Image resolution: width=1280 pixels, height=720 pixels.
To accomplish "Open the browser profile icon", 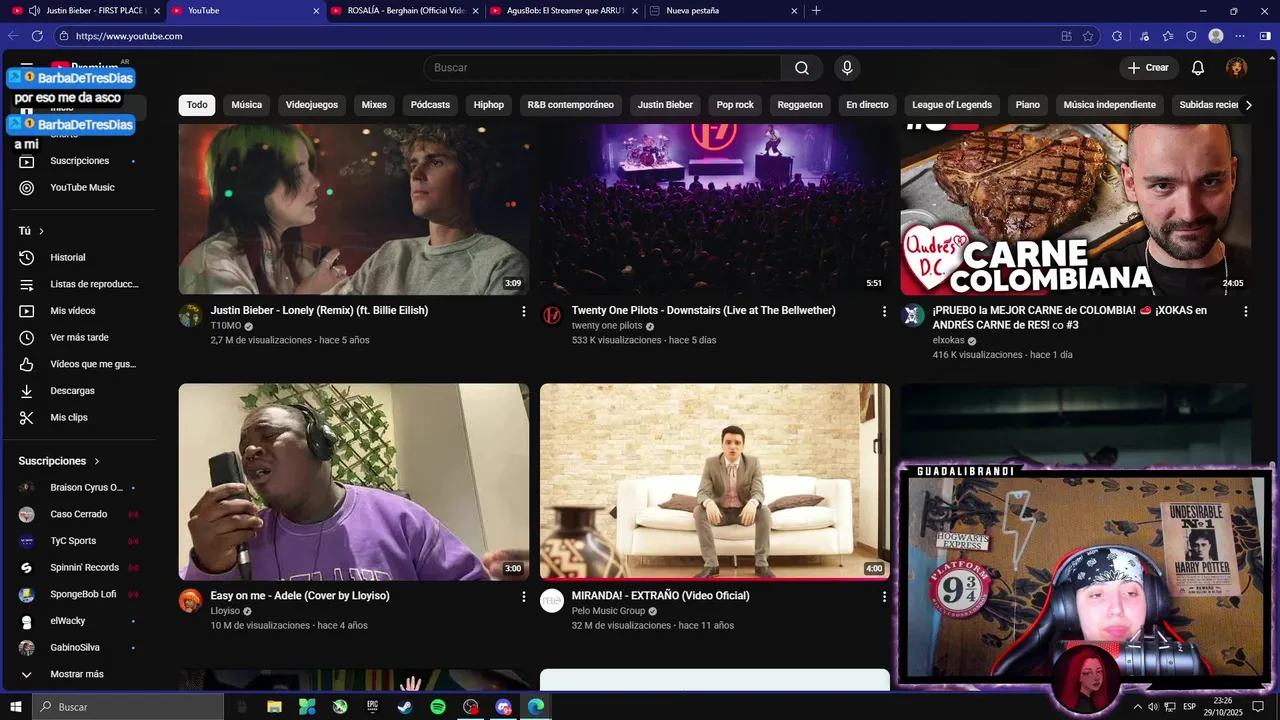I will click(x=1216, y=36).
